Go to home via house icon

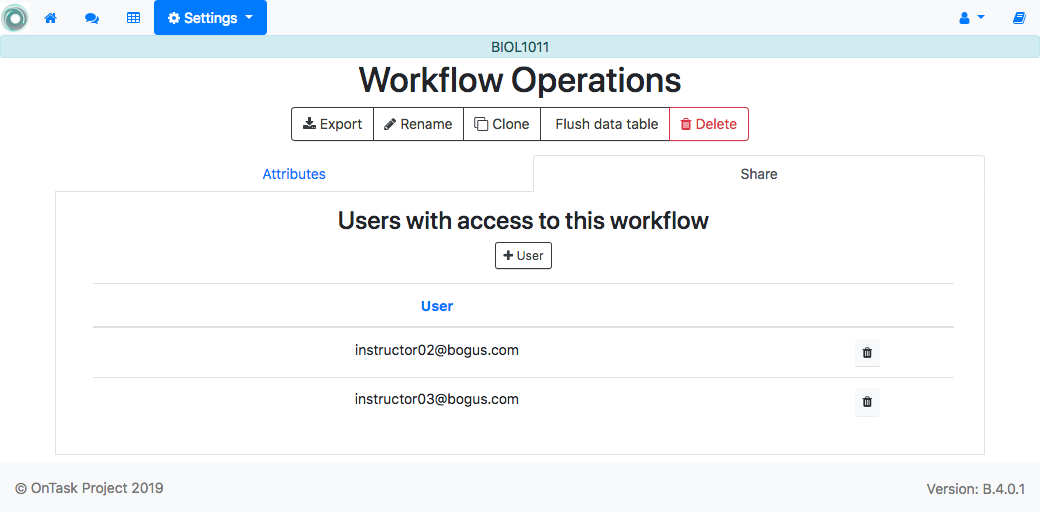coord(50,19)
